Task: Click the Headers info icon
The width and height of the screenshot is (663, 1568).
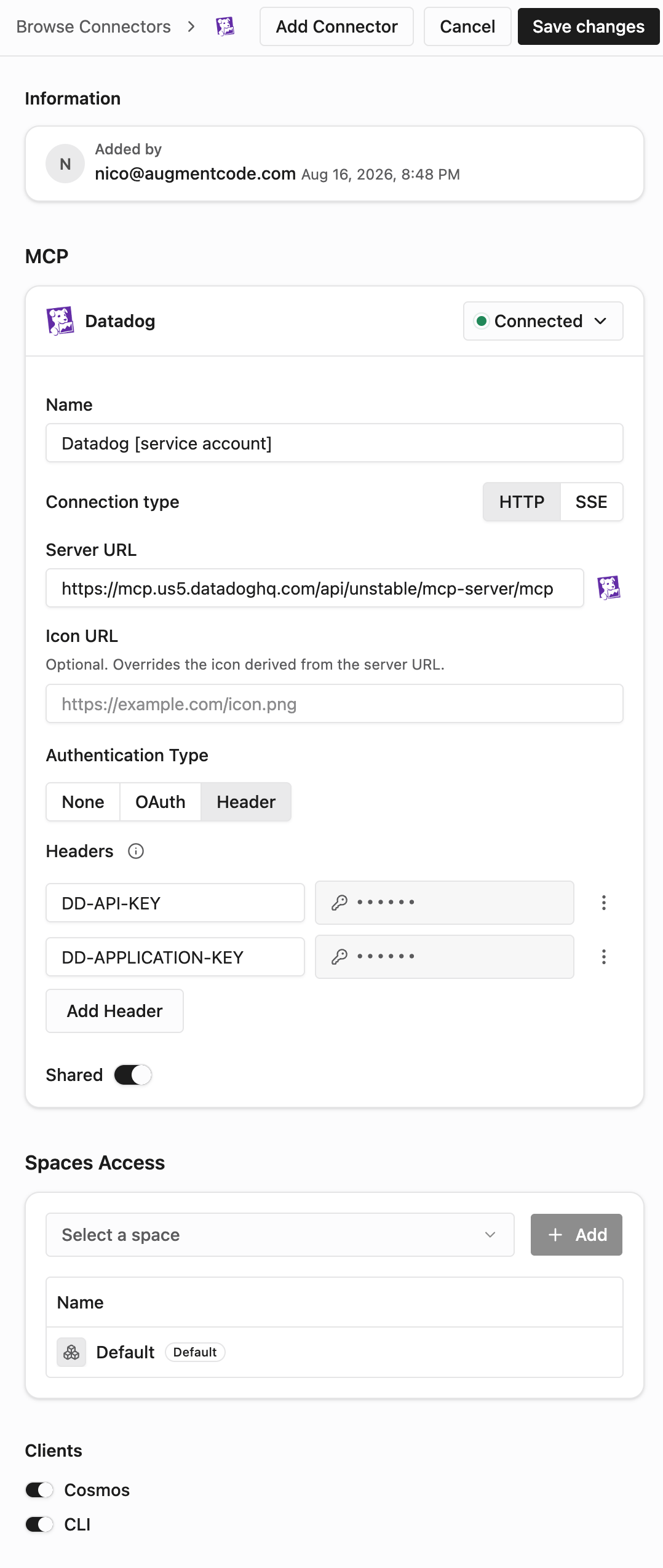Action: point(136,851)
